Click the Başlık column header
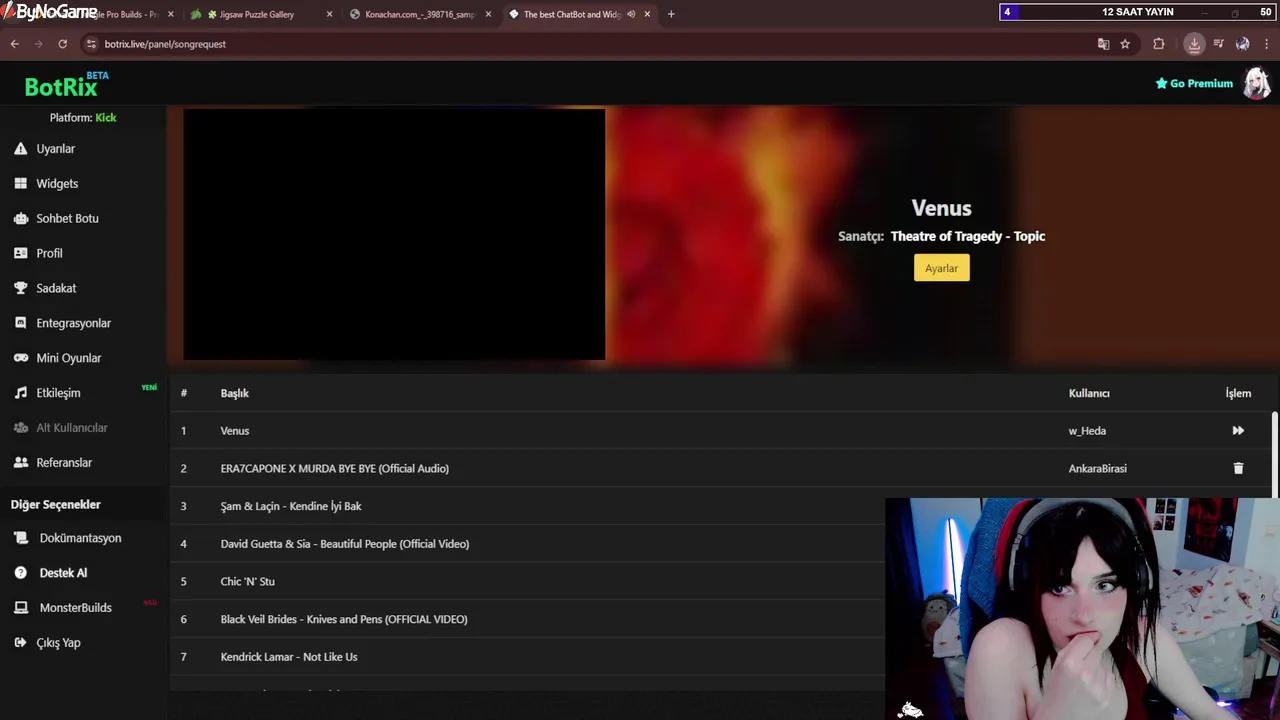Viewport: 1280px width, 720px height. pyautogui.click(x=234, y=393)
